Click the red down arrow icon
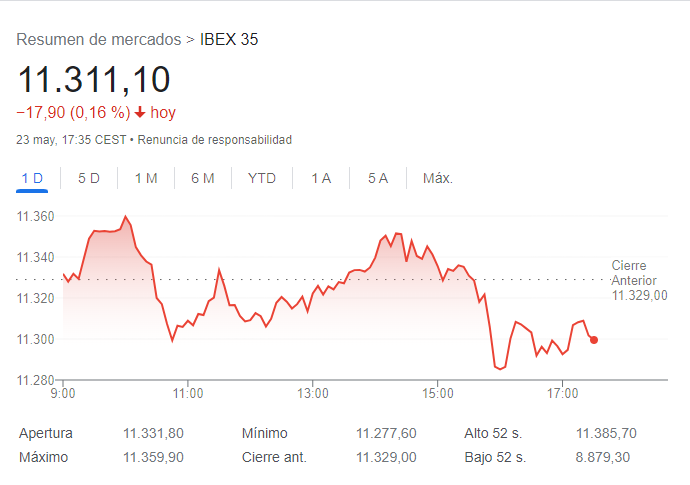This screenshot has height=485, width=690. click(x=140, y=113)
